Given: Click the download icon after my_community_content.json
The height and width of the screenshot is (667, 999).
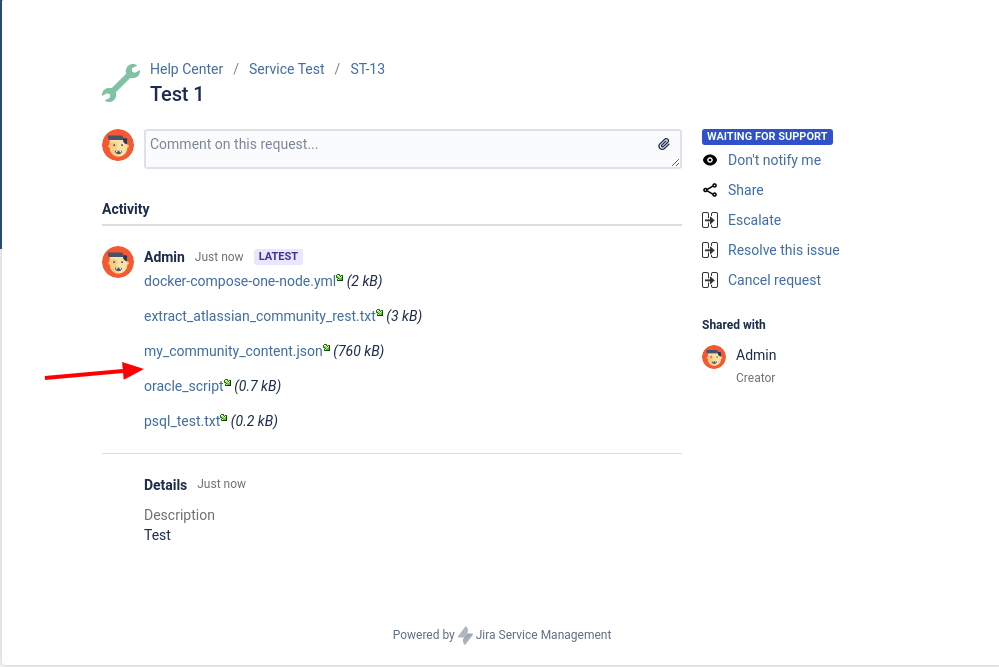Looking at the screenshot, I should [x=326, y=348].
